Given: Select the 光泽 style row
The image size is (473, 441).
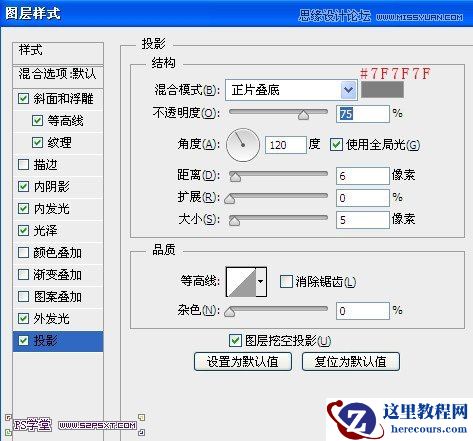Looking at the screenshot, I should click(58, 231).
